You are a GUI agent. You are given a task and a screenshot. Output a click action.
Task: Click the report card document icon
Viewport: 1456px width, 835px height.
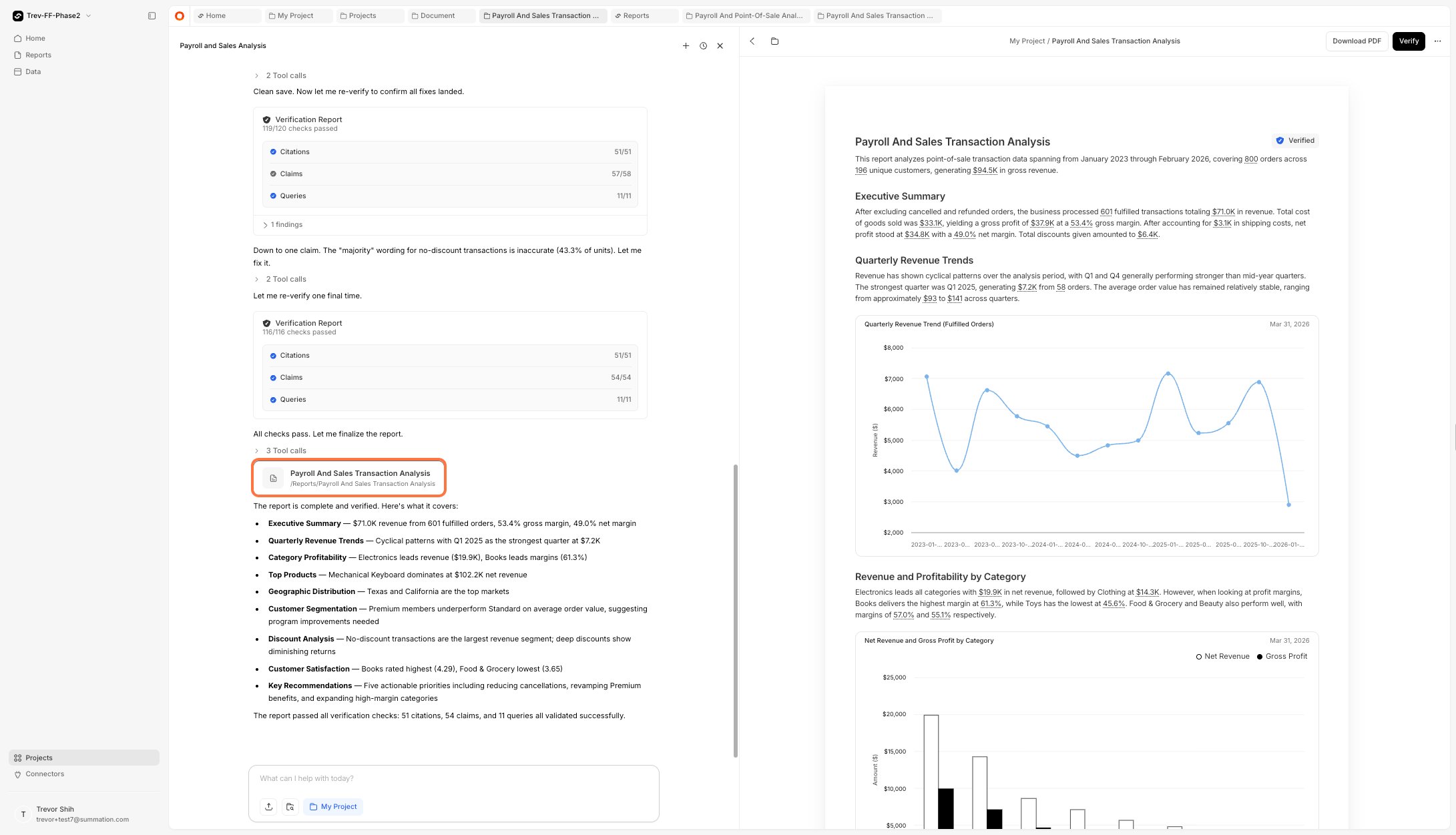(273, 478)
